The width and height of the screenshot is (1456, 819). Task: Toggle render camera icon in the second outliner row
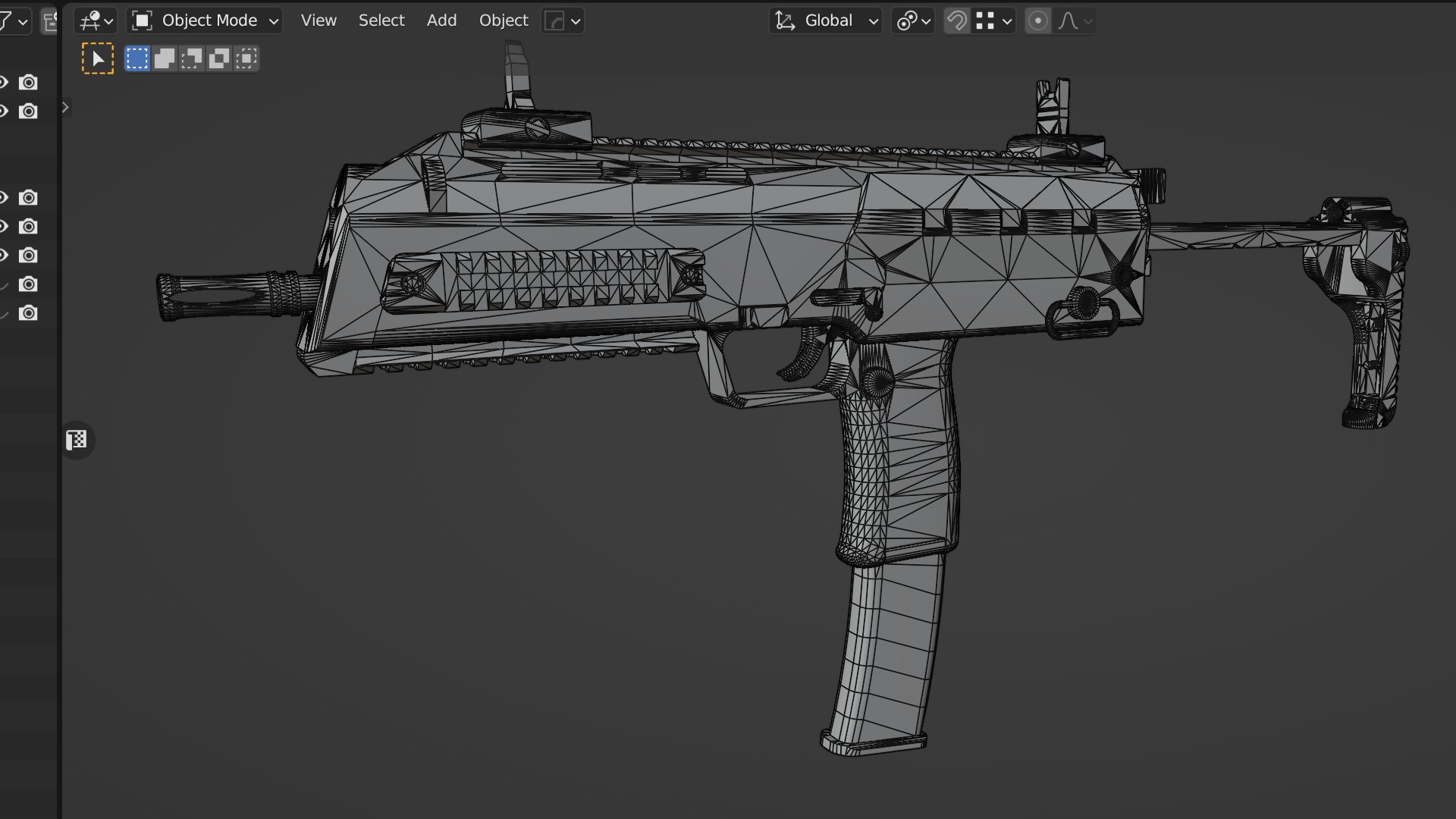[28, 111]
